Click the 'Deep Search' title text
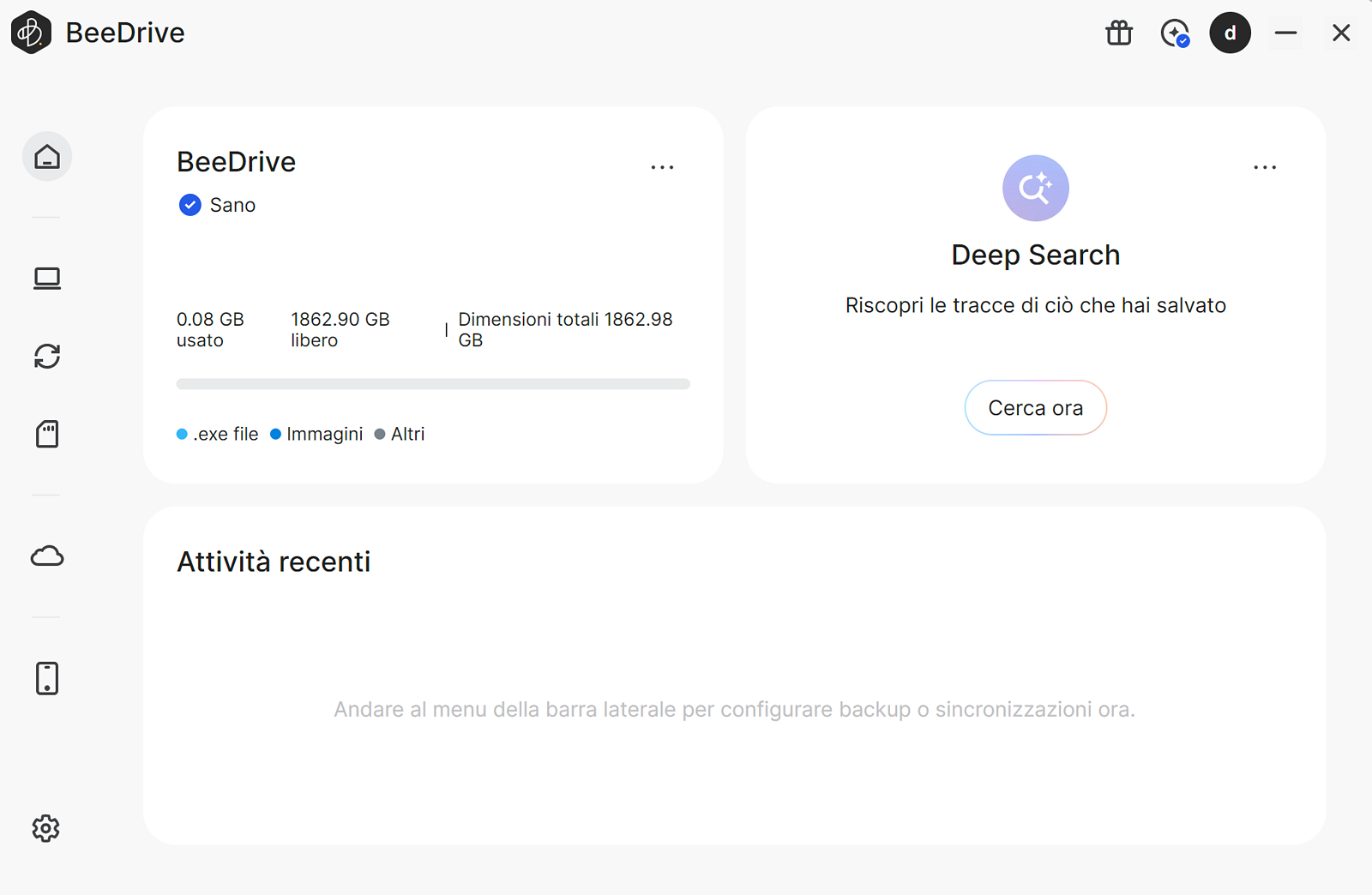Viewport: 1372px width, 895px height. 1036,255
